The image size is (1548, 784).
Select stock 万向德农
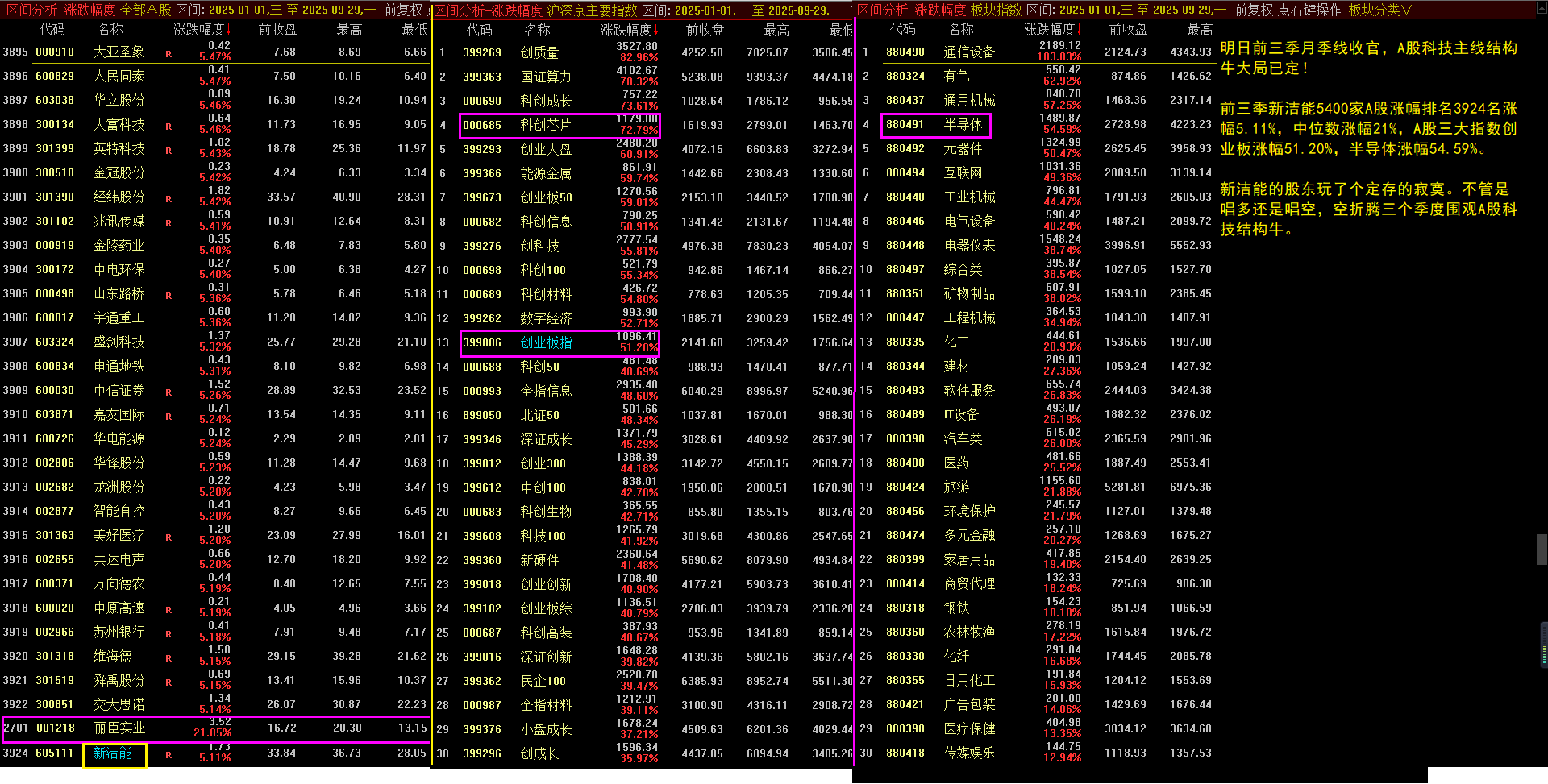pyautogui.click(x=119, y=583)
